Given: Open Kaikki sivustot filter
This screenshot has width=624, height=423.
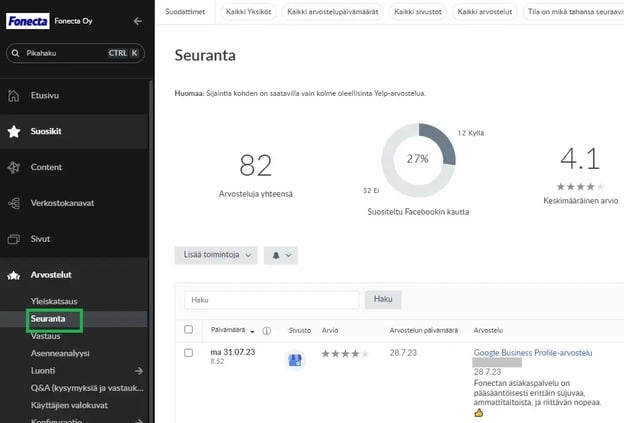Looking at the screenshot, I should point(418,12).
